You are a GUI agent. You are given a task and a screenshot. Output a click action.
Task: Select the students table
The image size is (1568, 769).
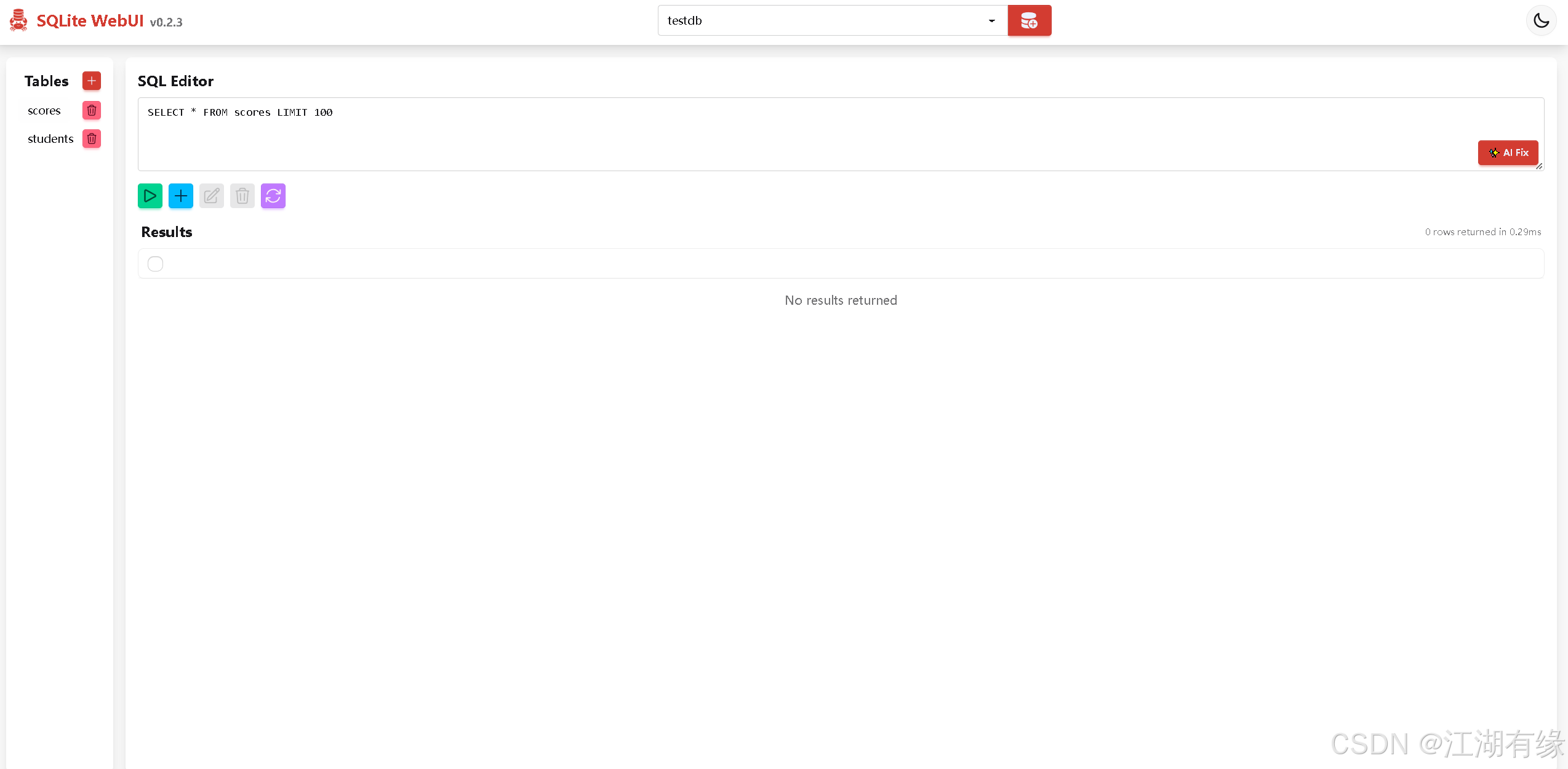point(50,139)
